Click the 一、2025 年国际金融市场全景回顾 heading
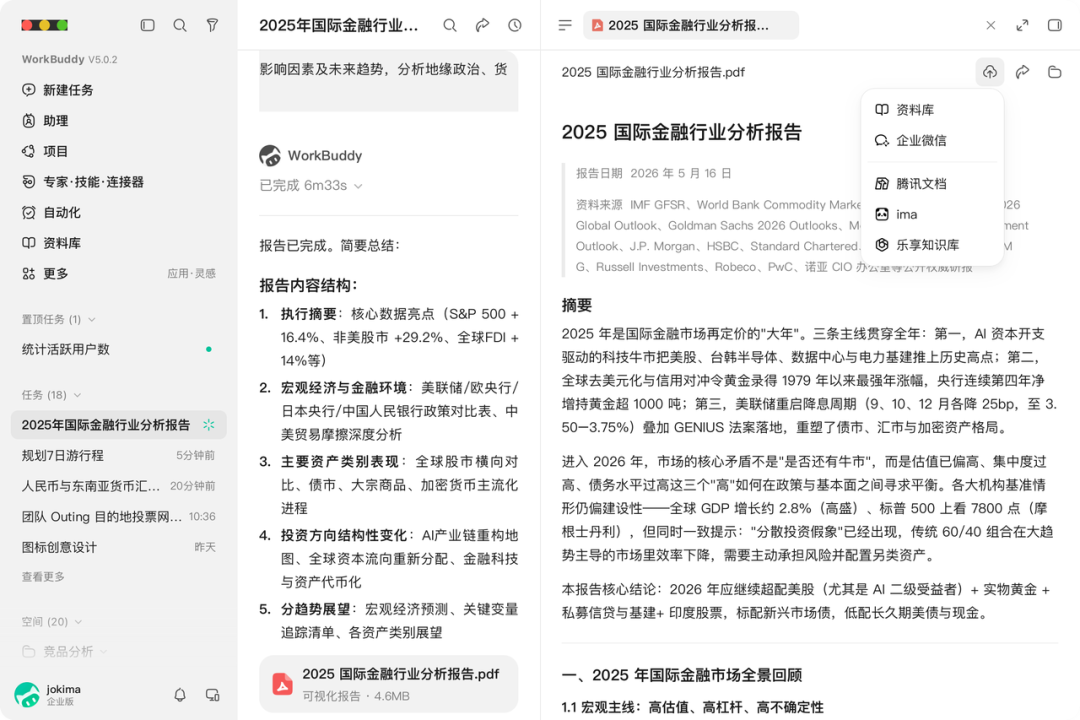This screenshot has height=720, width=1080. [x=681, y=675]
